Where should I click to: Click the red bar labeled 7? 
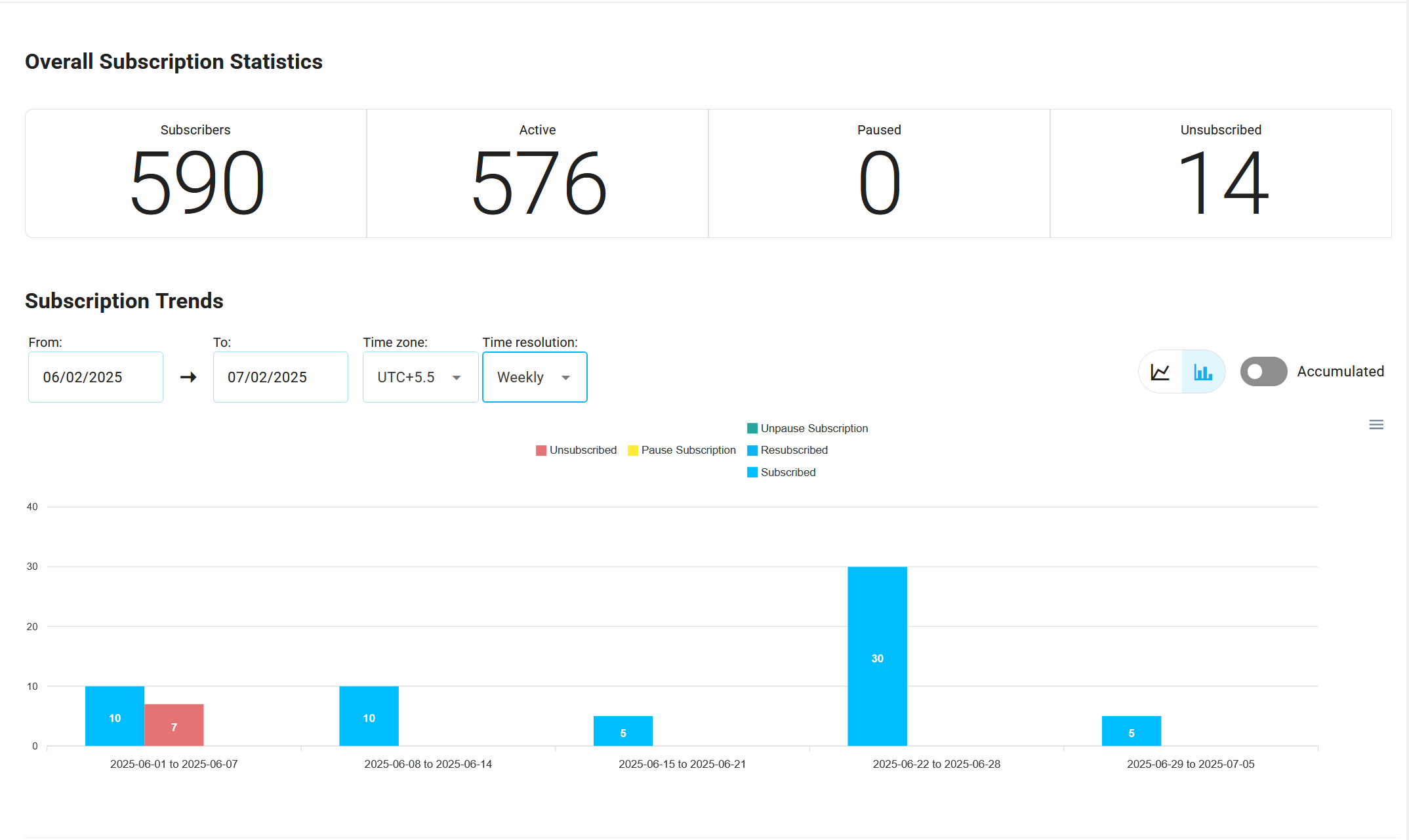tap(173, 725)
